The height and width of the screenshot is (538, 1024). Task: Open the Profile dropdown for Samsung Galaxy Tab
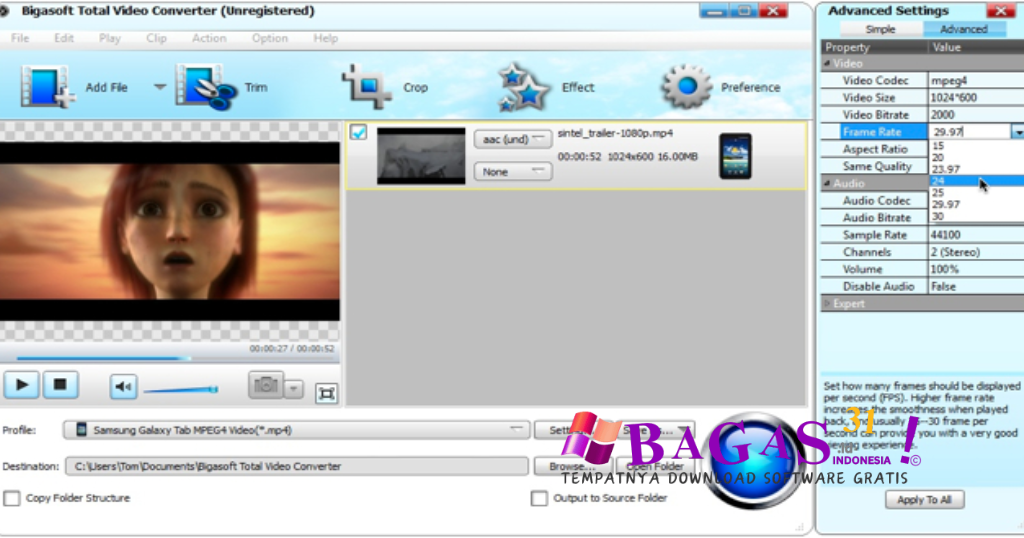click(296, 430)
